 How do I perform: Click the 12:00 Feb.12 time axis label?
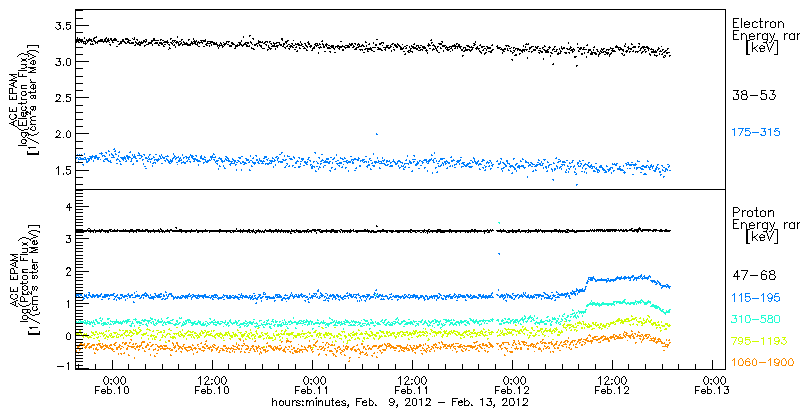point(612,386)
